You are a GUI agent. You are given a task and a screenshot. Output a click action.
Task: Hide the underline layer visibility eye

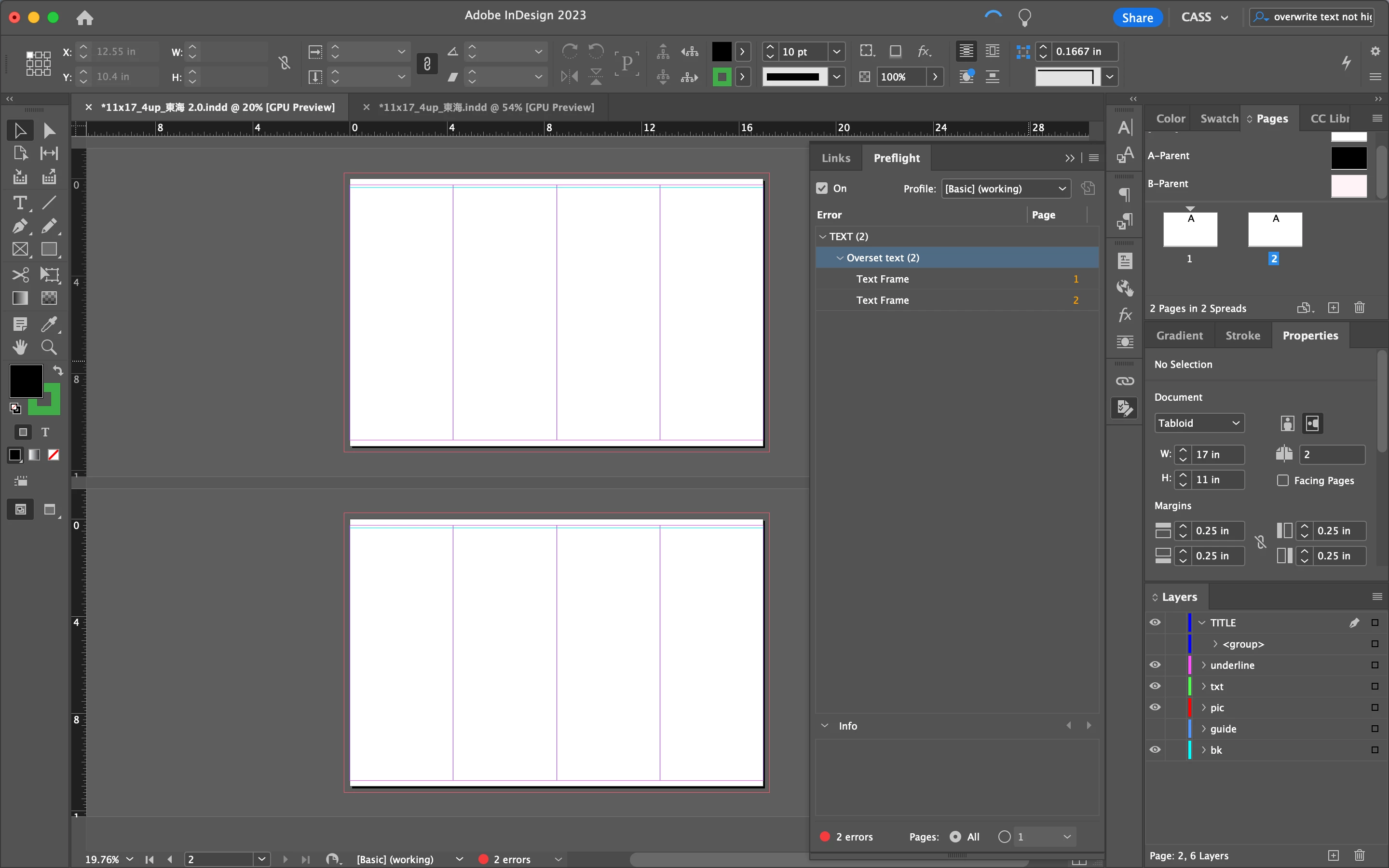(1156, 665)
